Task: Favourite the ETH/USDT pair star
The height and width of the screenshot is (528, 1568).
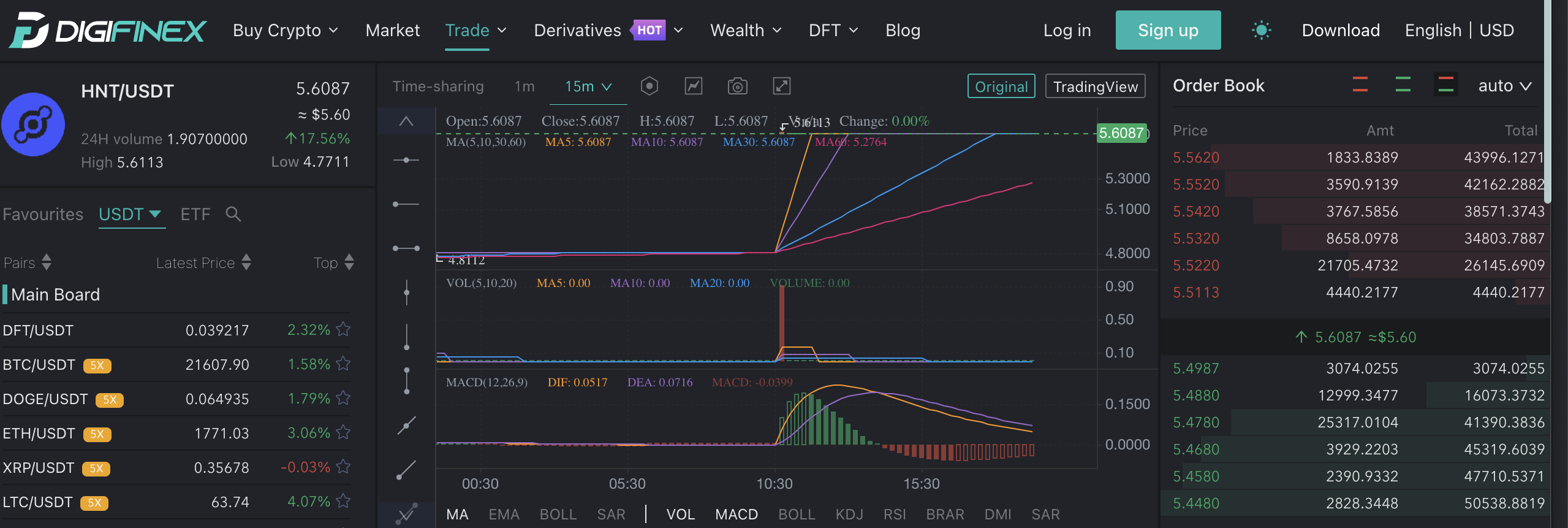Action: pyautogui.click(x=344, y=432)
